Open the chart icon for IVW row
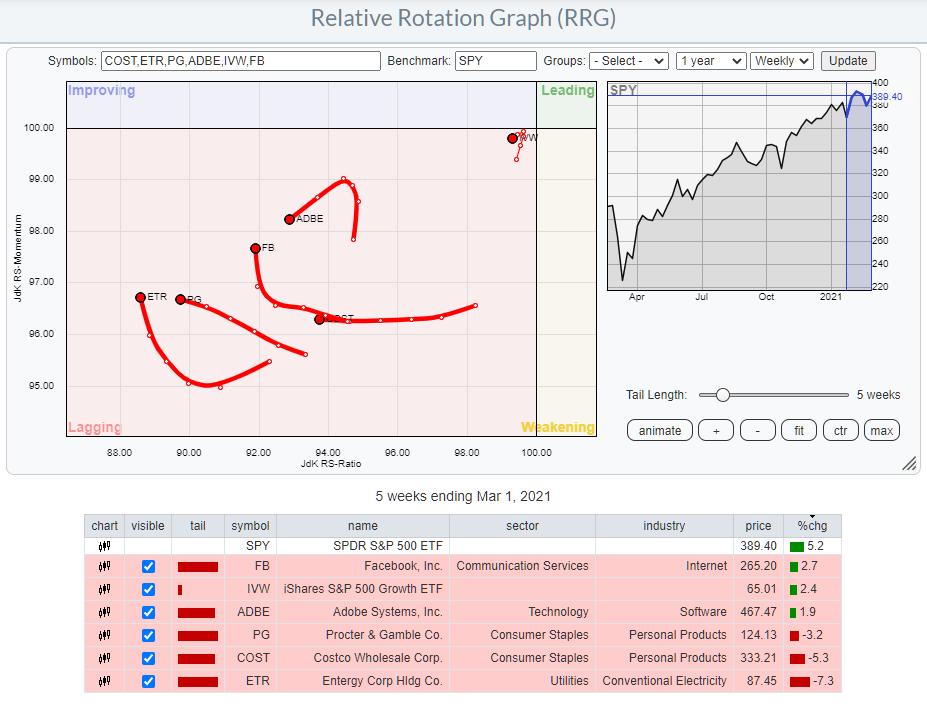This screenshot has width=927, height=713. (x=104, y=589)
